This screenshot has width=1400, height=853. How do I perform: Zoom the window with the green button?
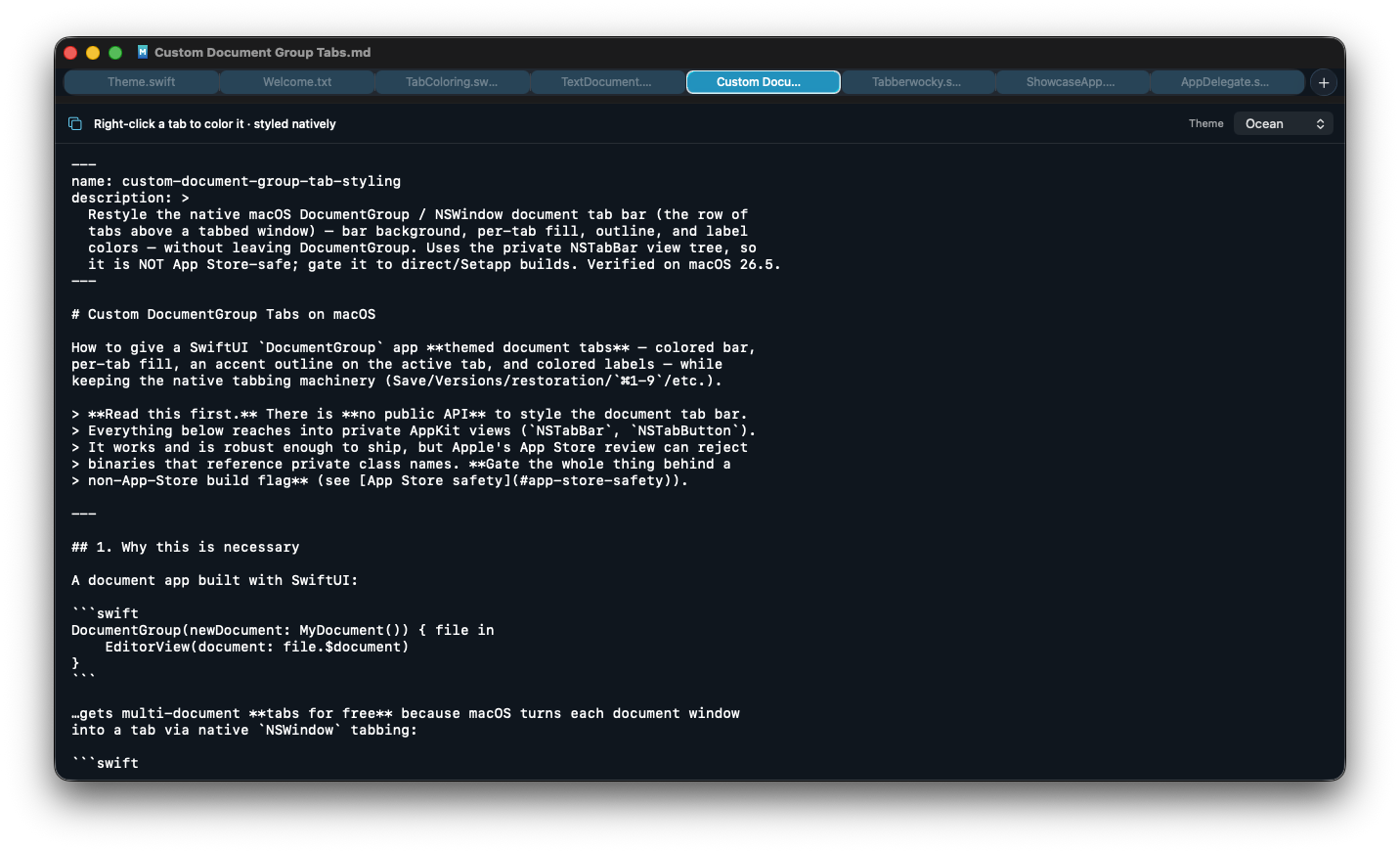click(115, 53)
